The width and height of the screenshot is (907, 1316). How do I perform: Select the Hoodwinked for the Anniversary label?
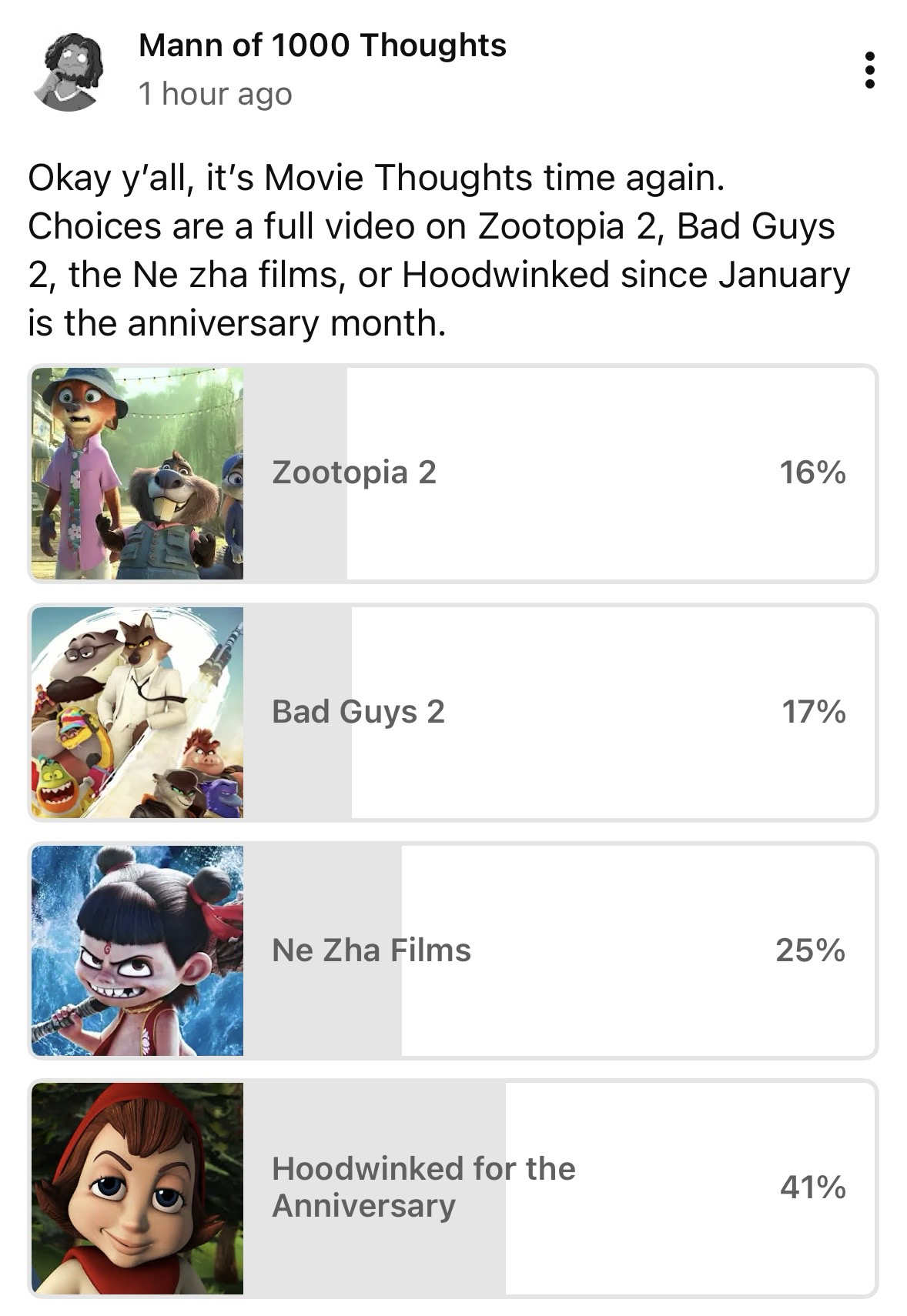(x=423, y=1187)
